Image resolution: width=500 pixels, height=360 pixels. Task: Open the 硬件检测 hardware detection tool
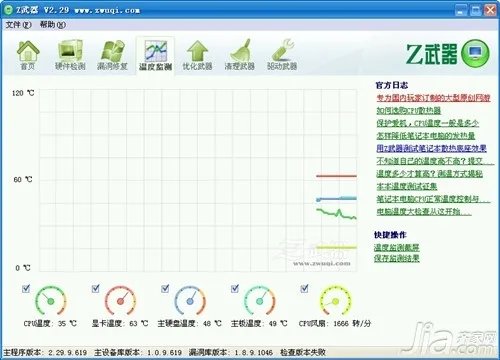70,55
